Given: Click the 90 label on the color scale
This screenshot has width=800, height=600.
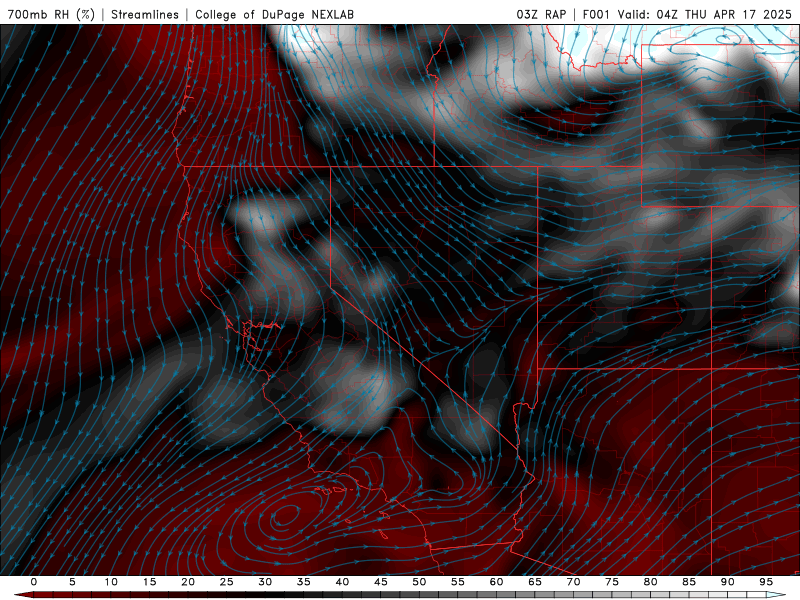Looking at the screenshot, I should click(727, 582).
